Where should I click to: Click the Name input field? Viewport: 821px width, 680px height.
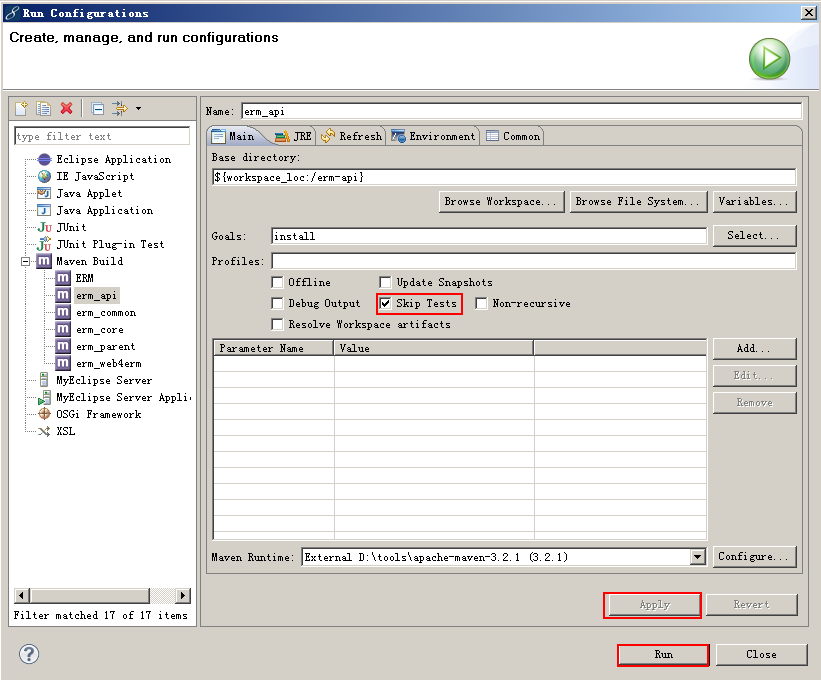pos(522,111)
